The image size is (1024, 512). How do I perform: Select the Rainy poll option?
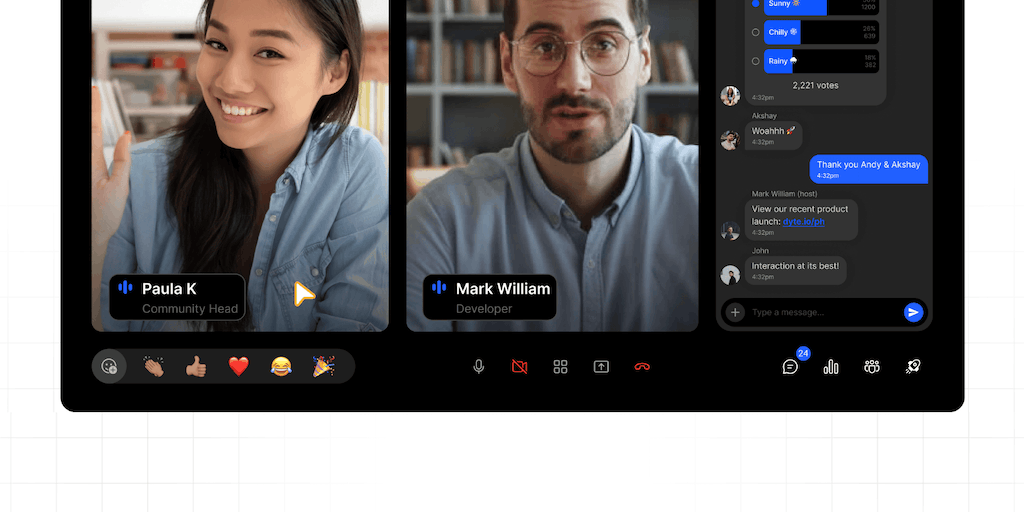click(756, 61)
